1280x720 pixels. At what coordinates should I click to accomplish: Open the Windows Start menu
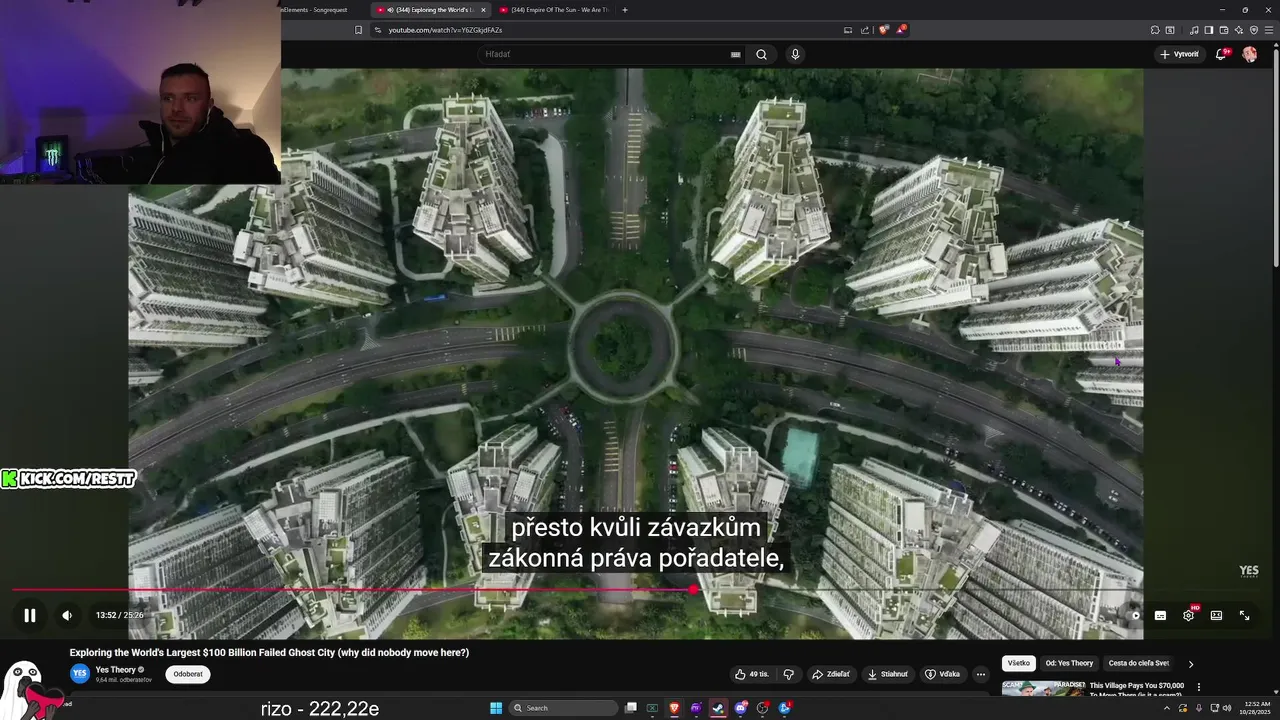click(x=496, y=708)
